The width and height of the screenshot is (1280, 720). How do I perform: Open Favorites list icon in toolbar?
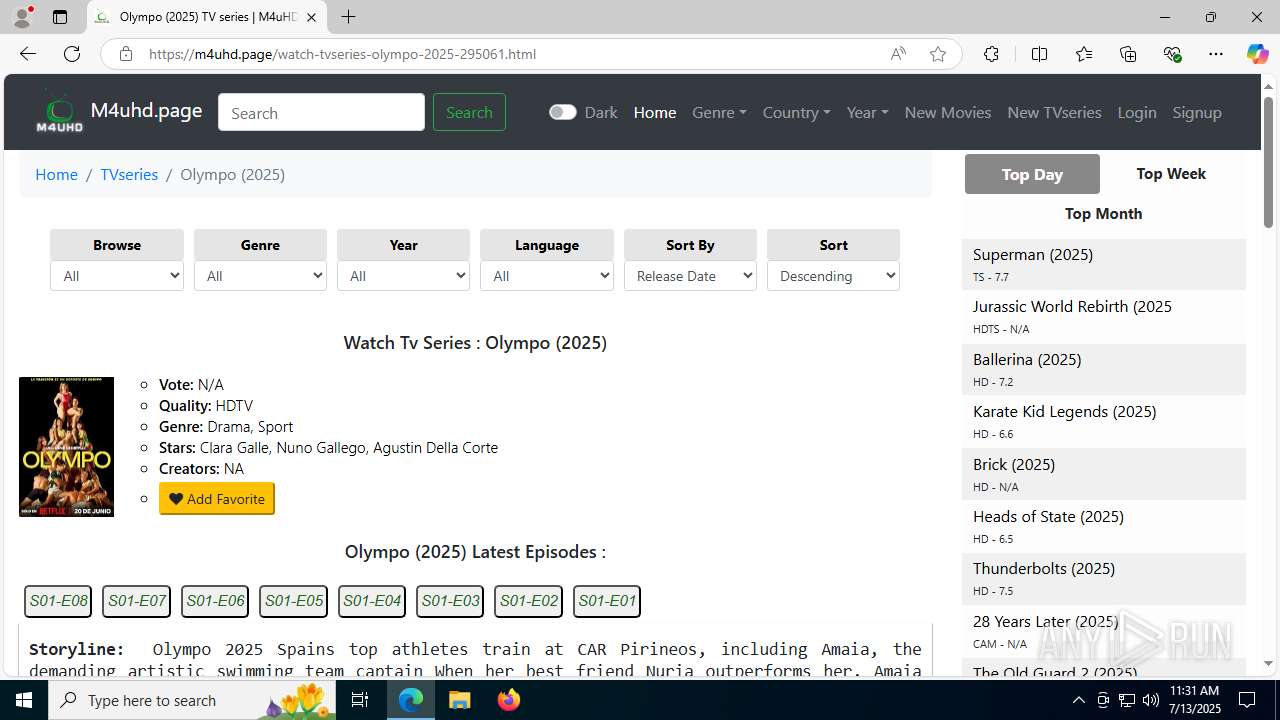coord(1084,54)
